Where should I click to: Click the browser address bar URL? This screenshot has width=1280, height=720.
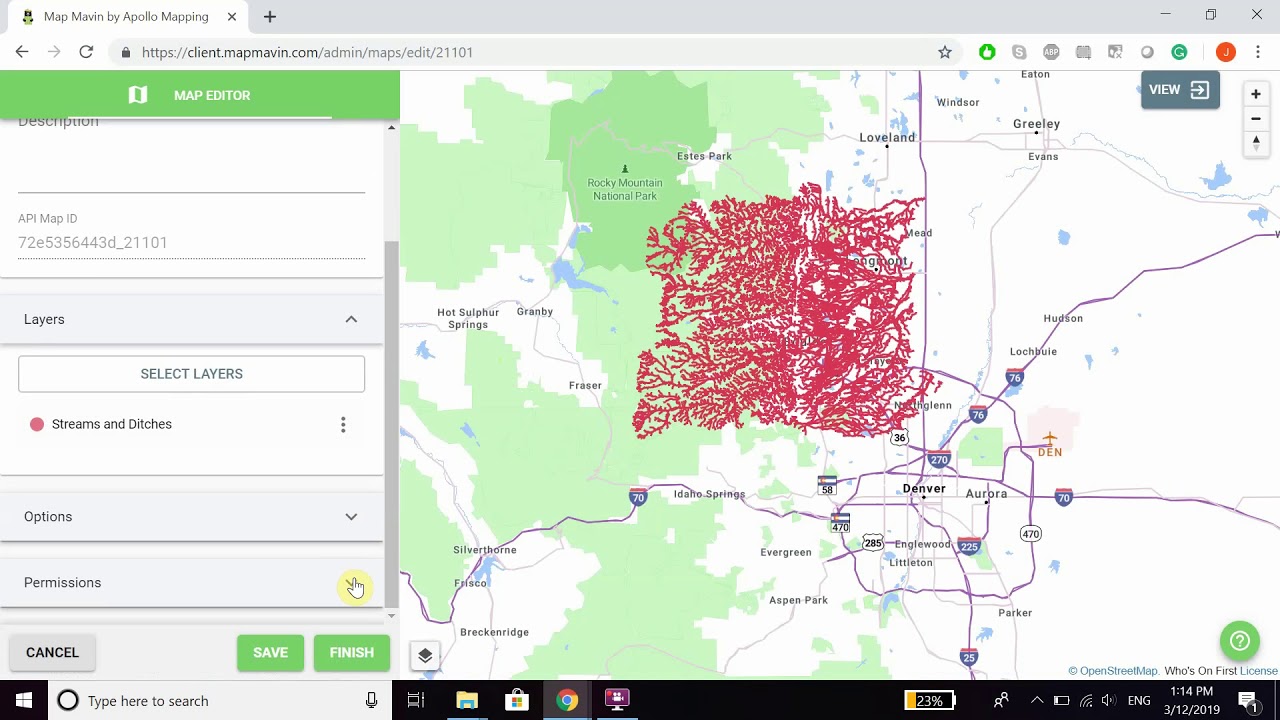click(307, 52)
